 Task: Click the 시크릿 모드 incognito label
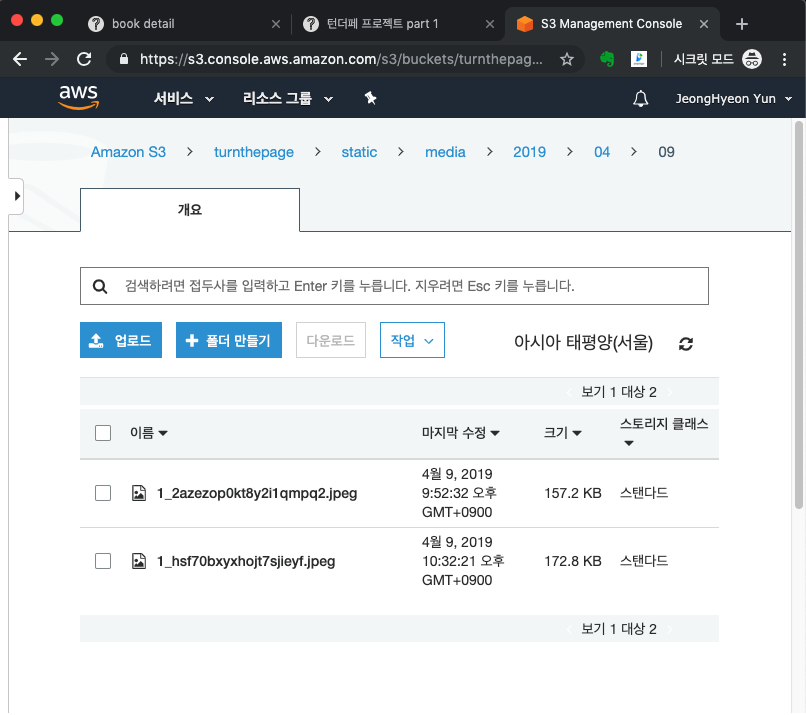click(703, 59)
